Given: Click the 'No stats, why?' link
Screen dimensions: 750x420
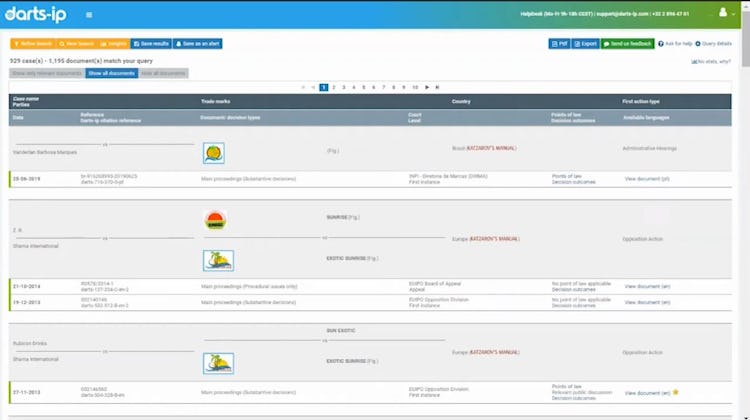Looking at the screenshot, I should pyautogui.click(x=711, y=62).
